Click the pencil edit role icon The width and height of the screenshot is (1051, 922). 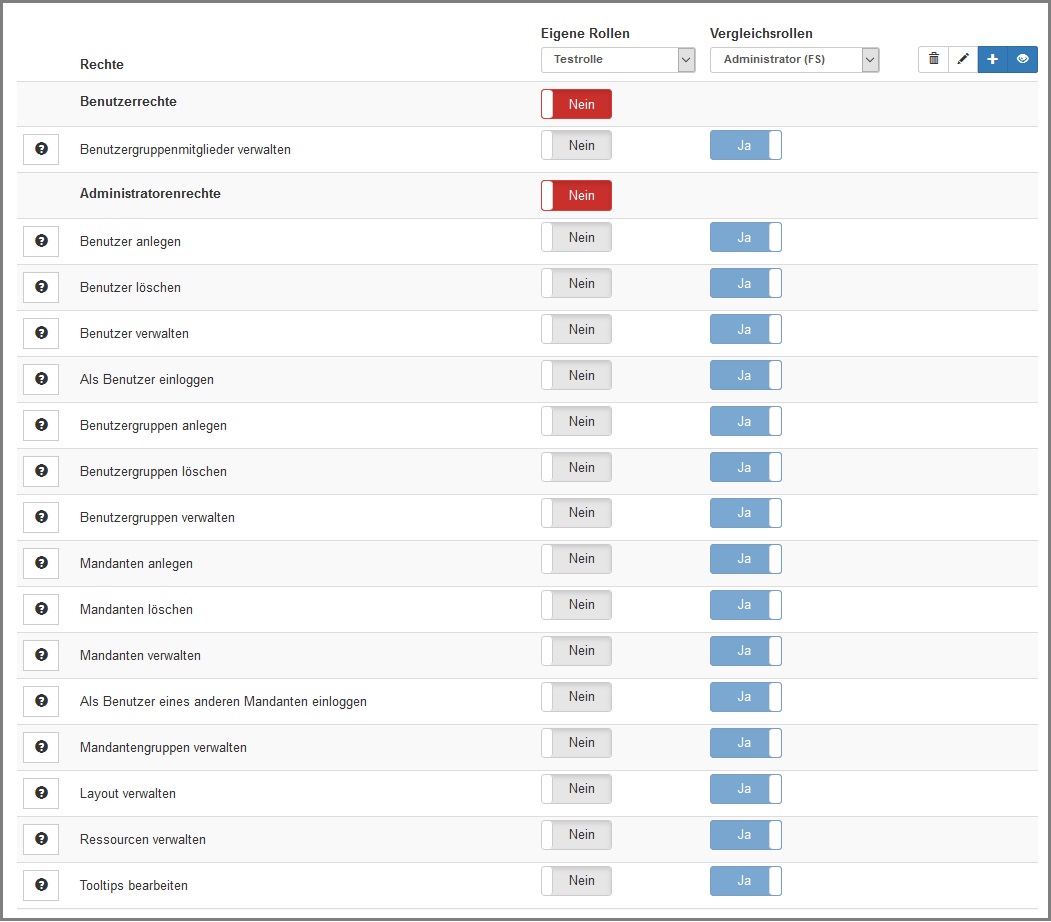click(963, 60)
